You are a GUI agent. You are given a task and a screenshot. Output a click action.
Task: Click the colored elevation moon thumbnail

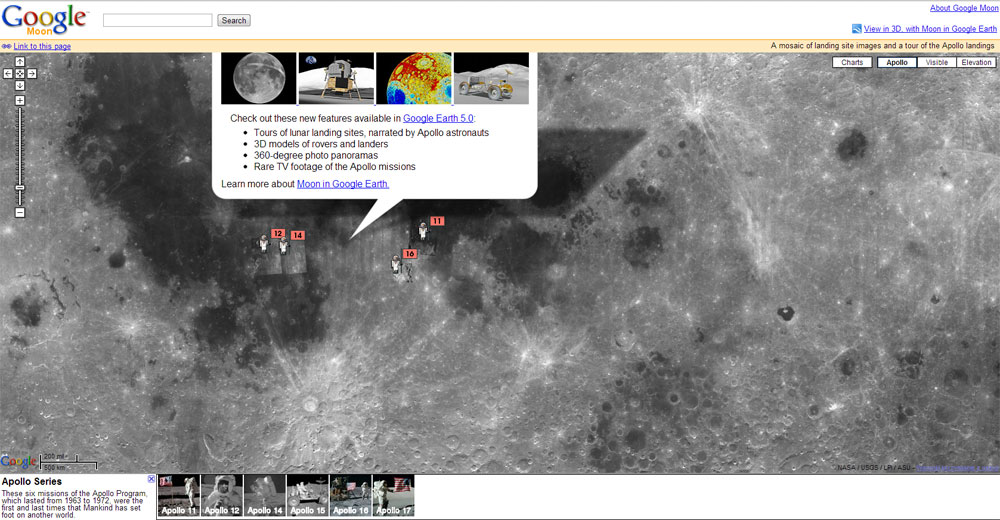coord(414,78)
